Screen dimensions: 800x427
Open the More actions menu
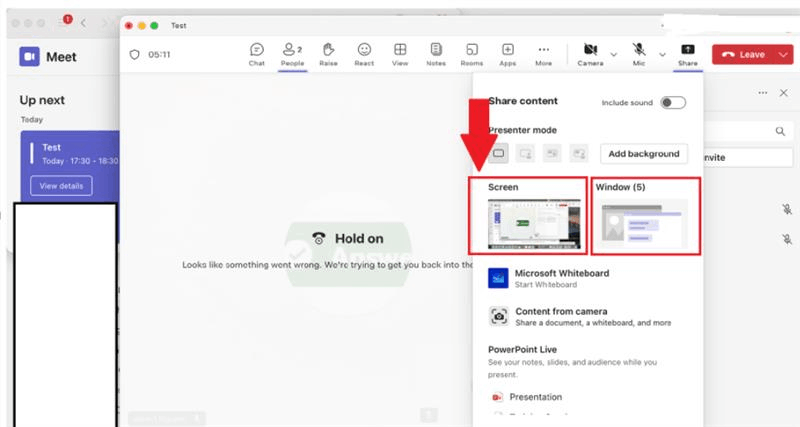543,55
